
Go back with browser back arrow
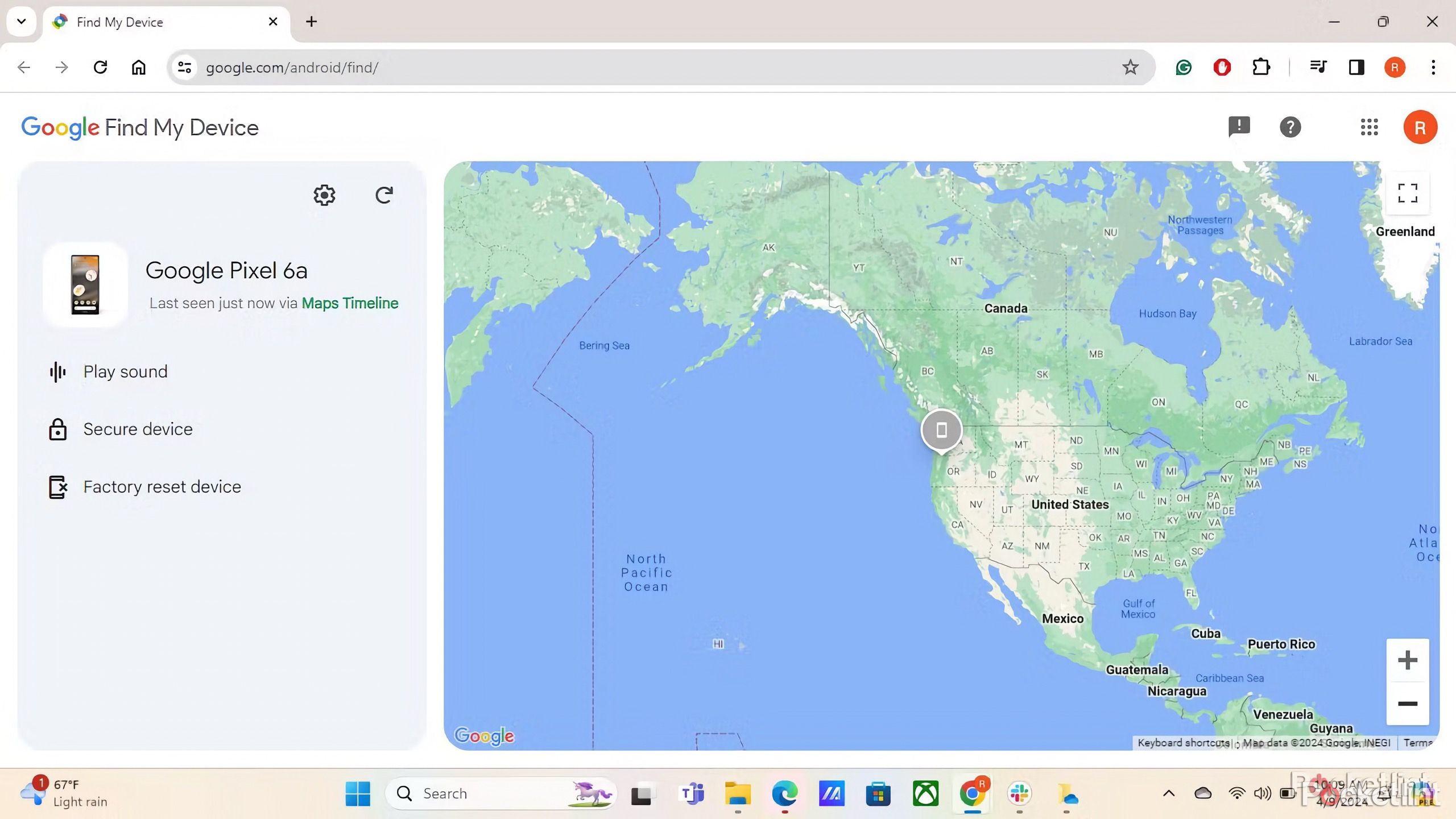click(x=24, y=67)
